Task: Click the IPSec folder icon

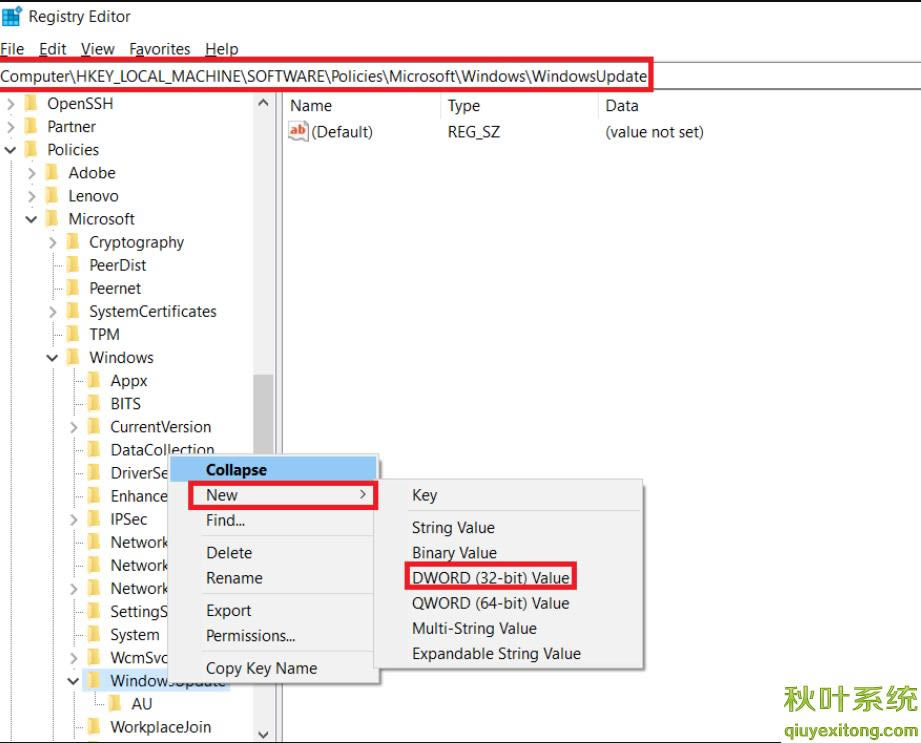Action: pyautogui.click(x=94, y=519)
